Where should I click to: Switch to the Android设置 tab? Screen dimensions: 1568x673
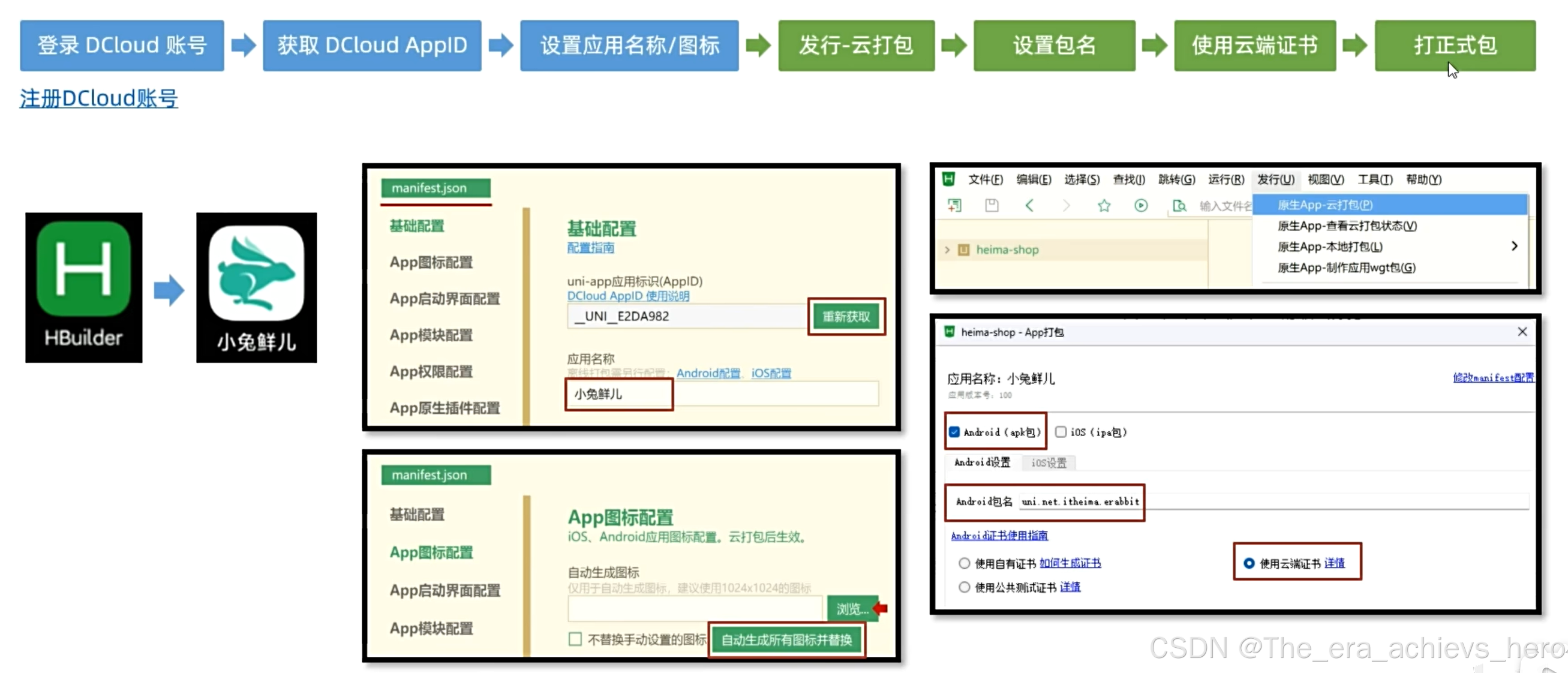[982, 462]
